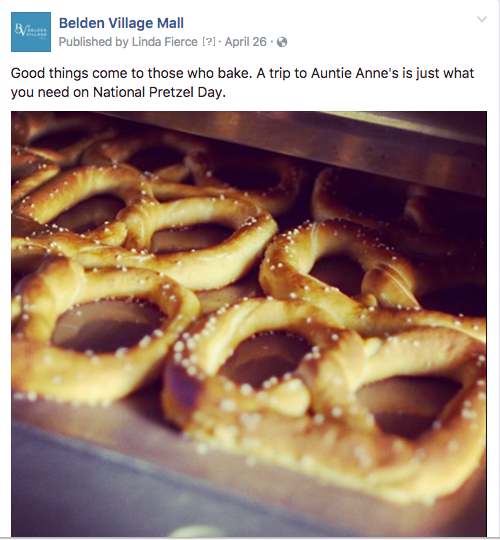Click the first line of post text
Screen dimensions: 500x540
point(242,73)
